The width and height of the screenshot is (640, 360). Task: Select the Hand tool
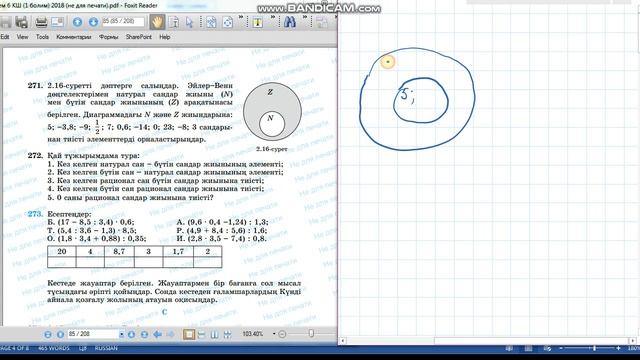(x=157, y=22)
